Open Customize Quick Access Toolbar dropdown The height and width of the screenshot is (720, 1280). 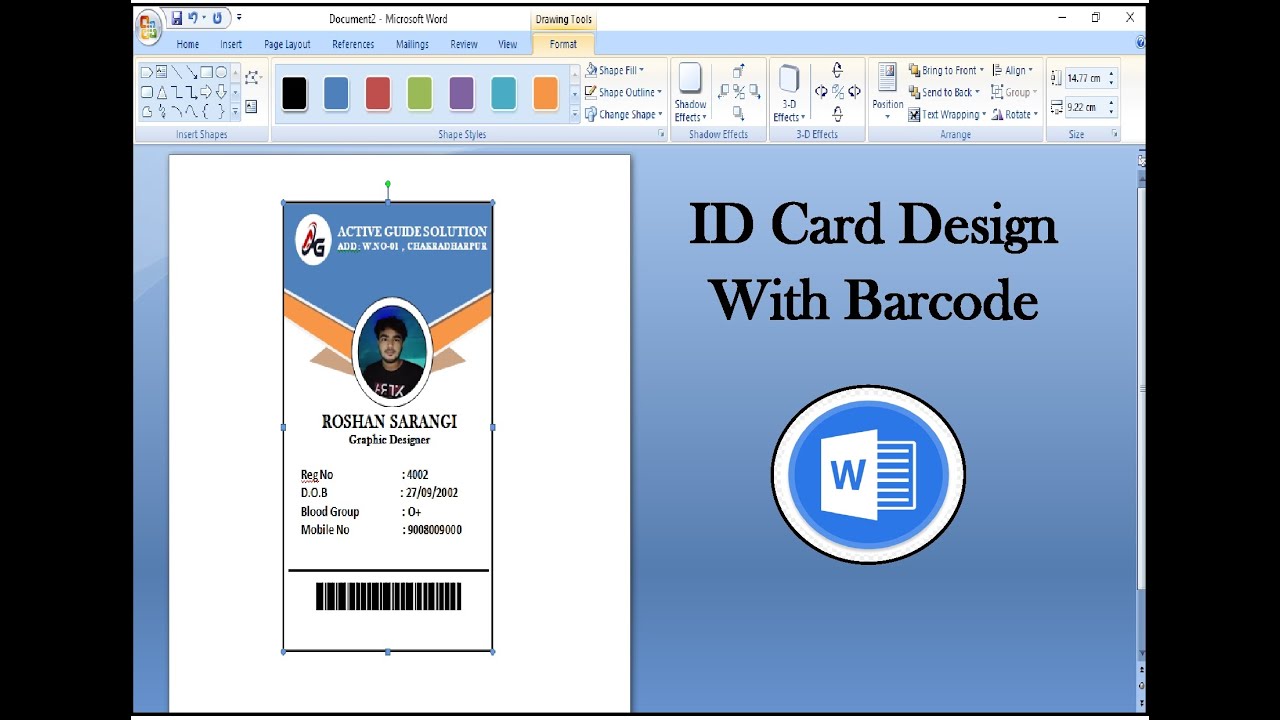pos(240,18)
